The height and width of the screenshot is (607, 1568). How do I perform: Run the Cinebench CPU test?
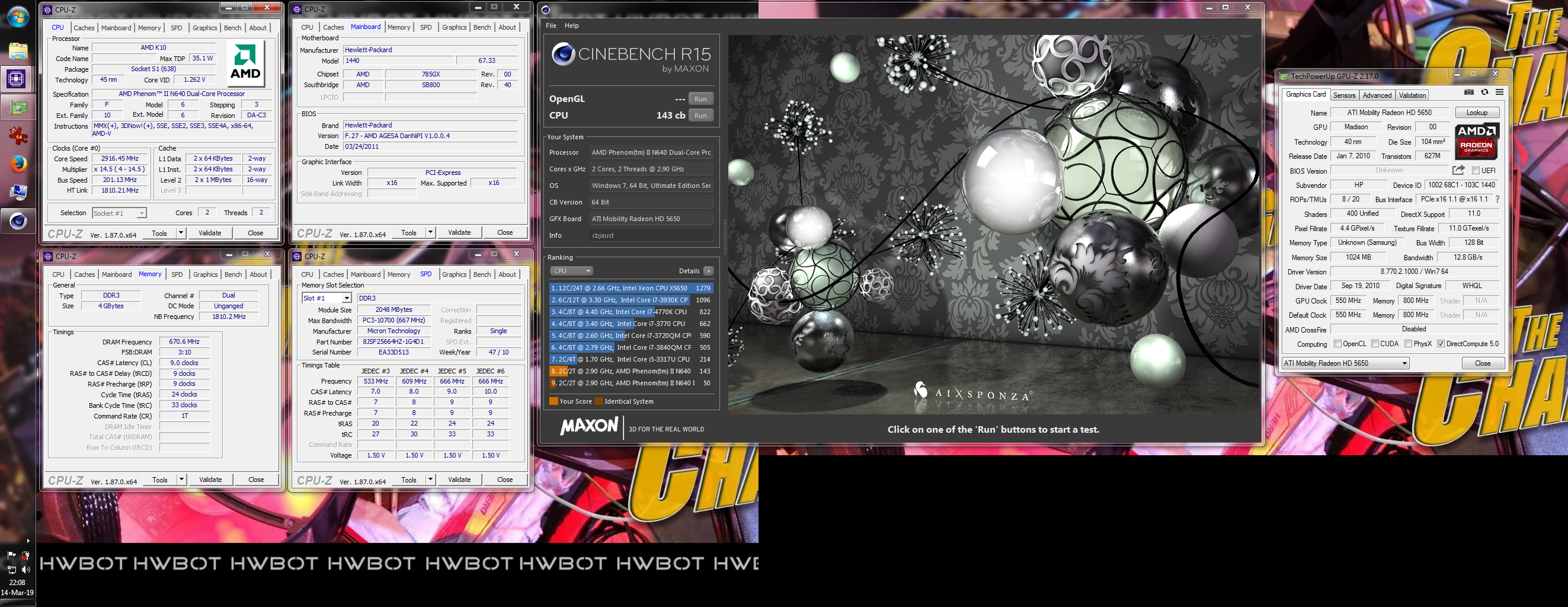(x=700, y=115)
